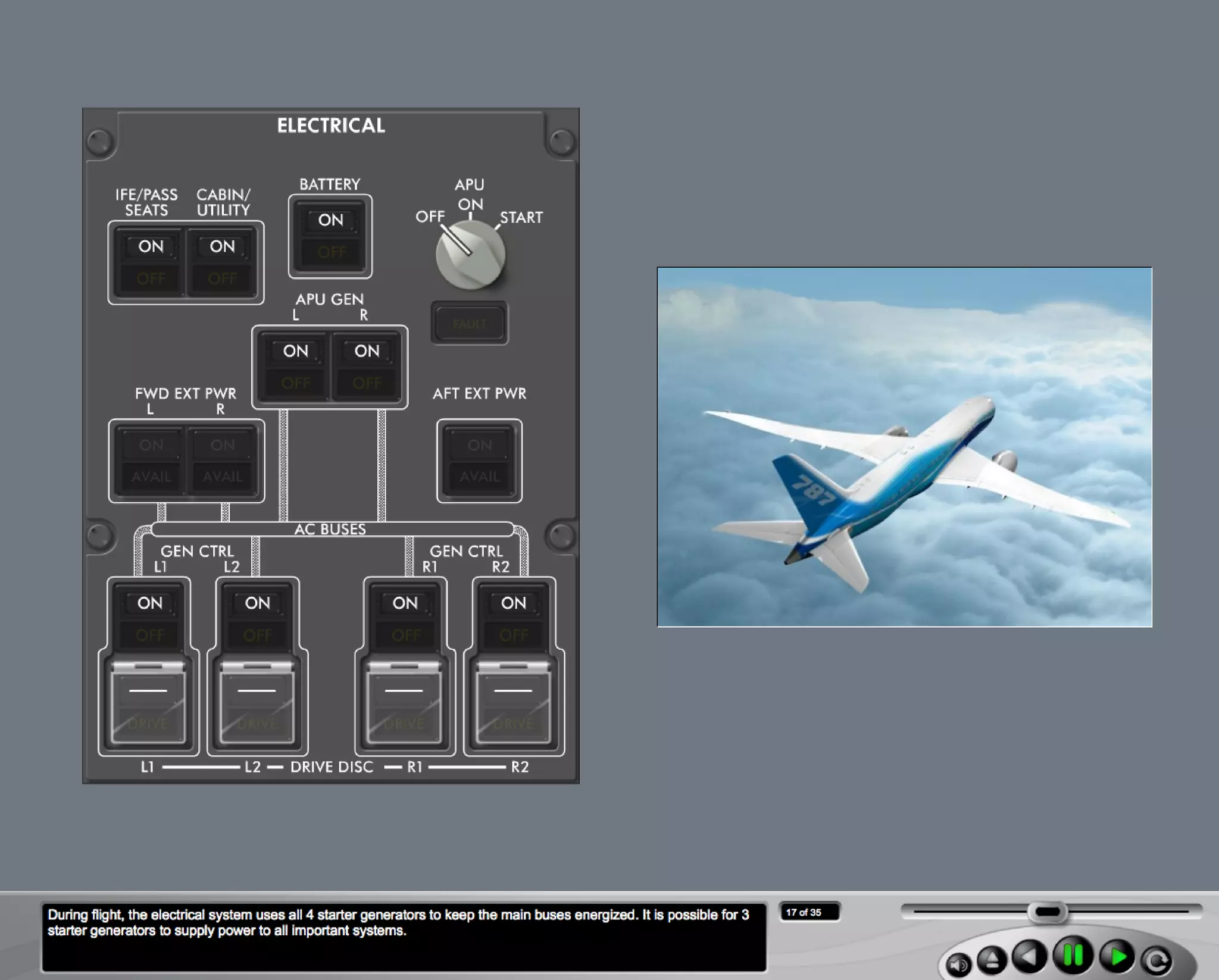Click the replay circular arrow icon
The width and height of the screenshot is (1219, 980).
tap(1157, 961)
